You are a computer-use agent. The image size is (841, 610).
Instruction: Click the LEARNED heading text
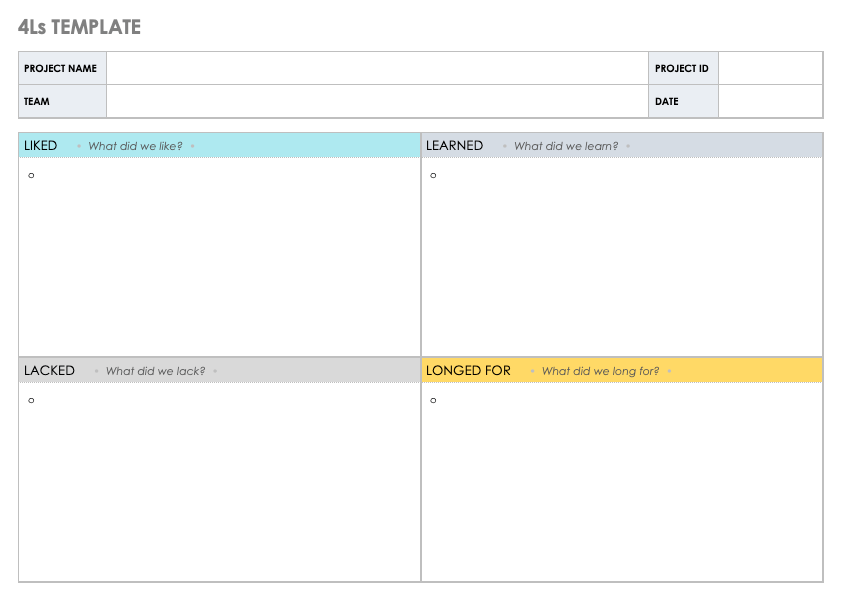454,146
